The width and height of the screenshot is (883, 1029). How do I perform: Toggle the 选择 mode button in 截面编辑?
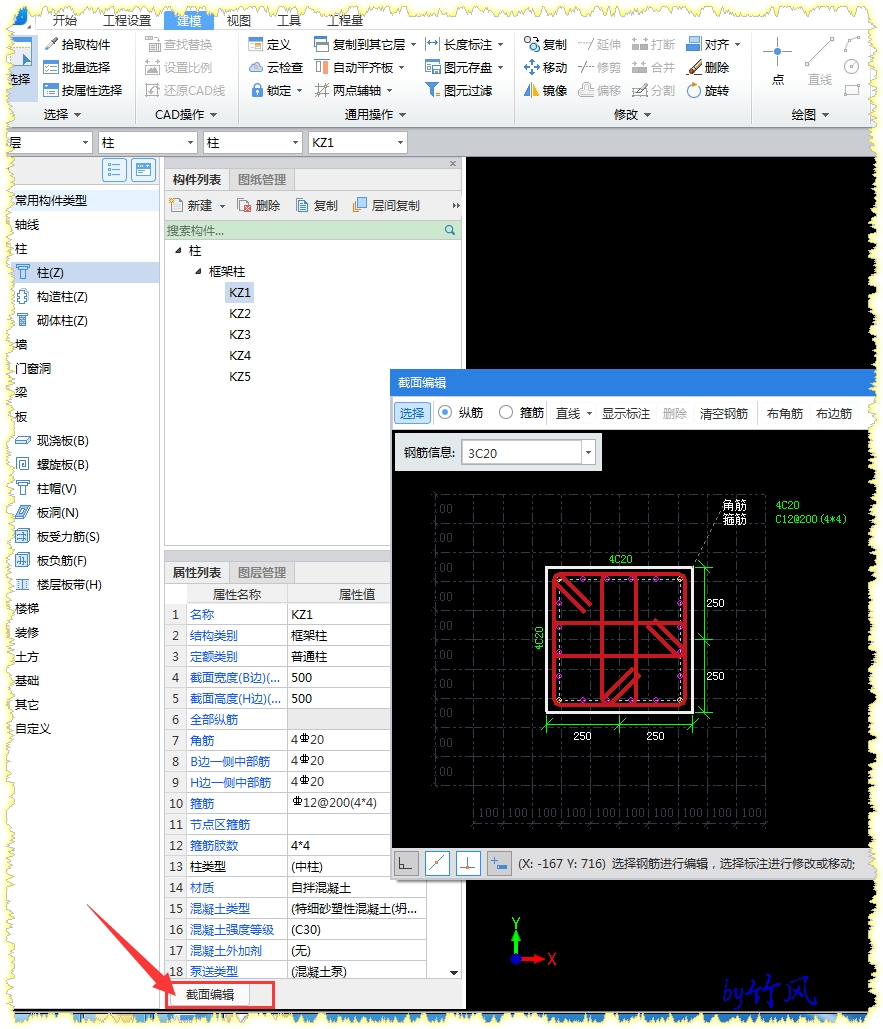click(412, 413)
